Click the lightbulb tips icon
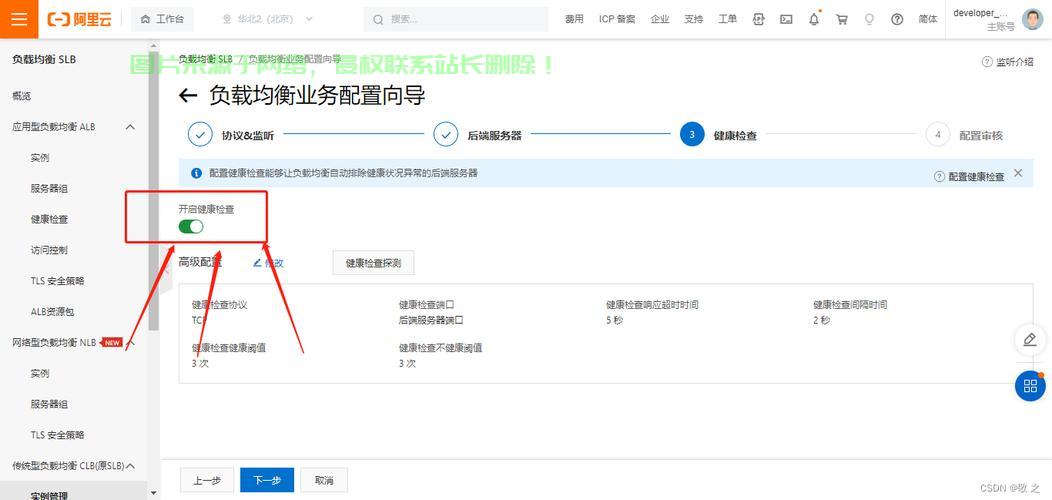Viewport: 1052px width, 500px height. 869,19
